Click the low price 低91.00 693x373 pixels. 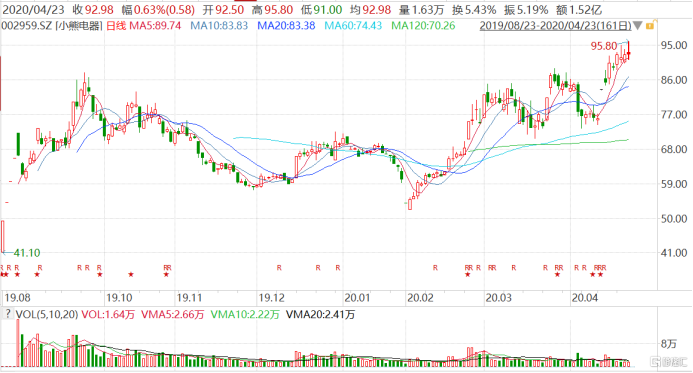point(322,10)
